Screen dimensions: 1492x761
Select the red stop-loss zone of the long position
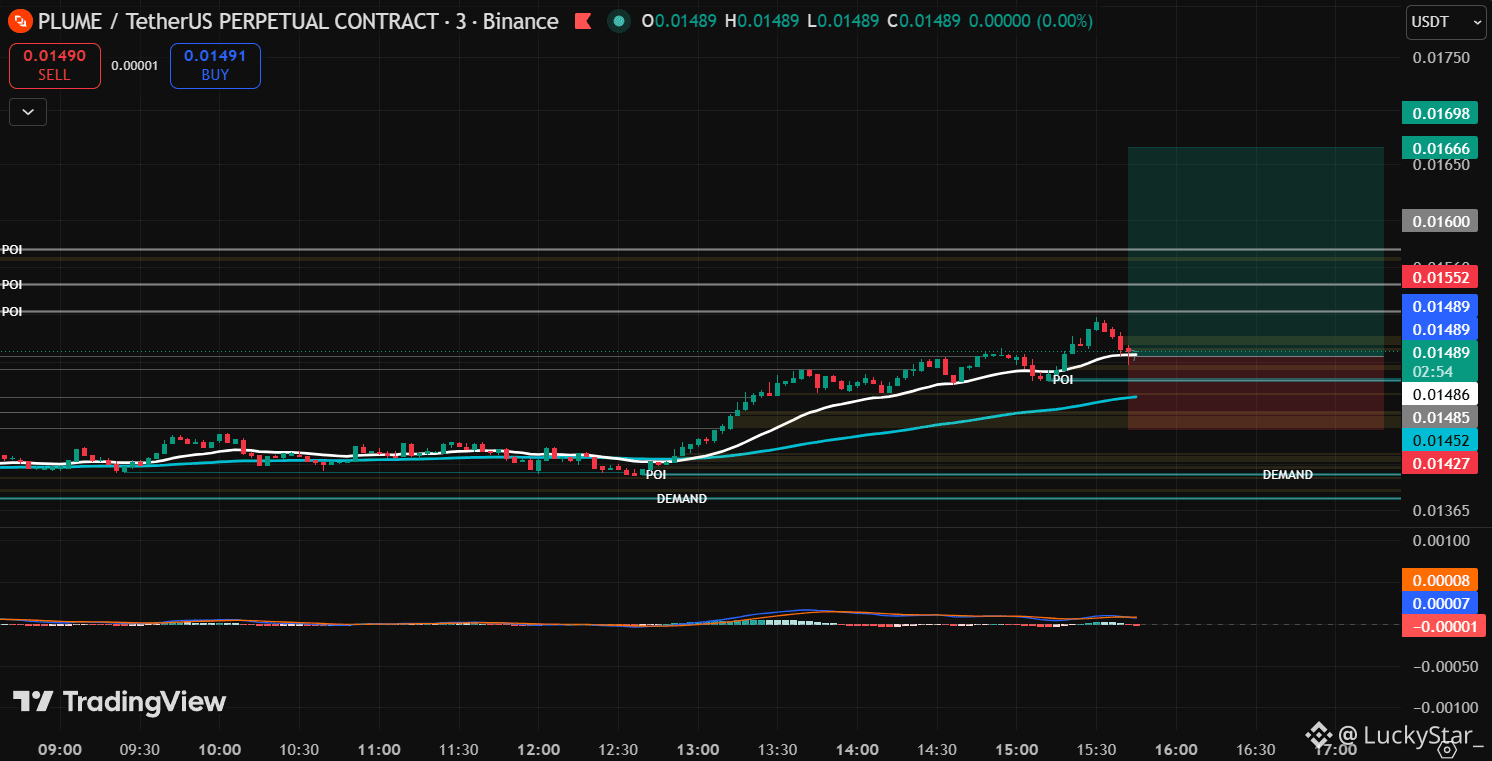coord(1256,393)
